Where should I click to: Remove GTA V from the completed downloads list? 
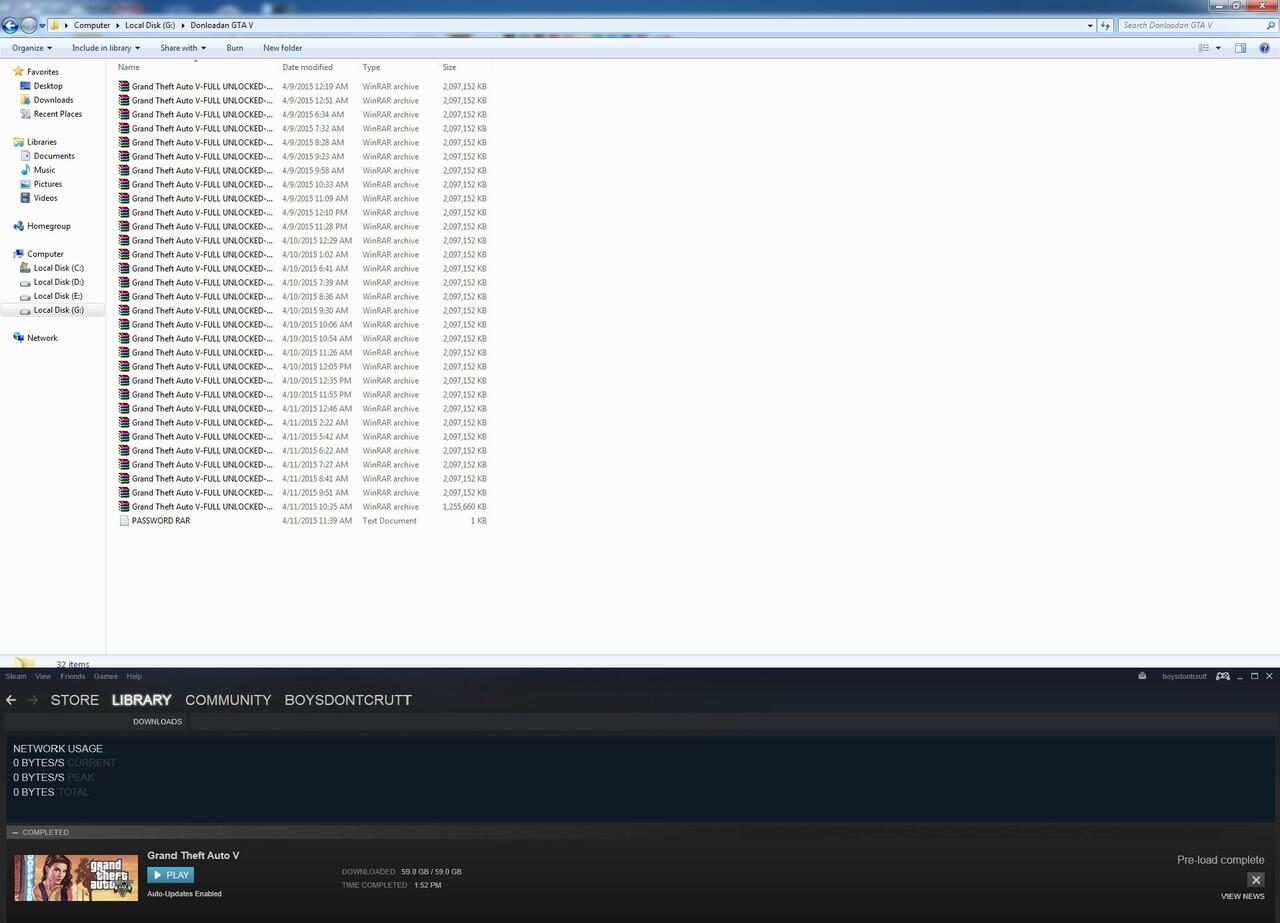click(1256, 880)
